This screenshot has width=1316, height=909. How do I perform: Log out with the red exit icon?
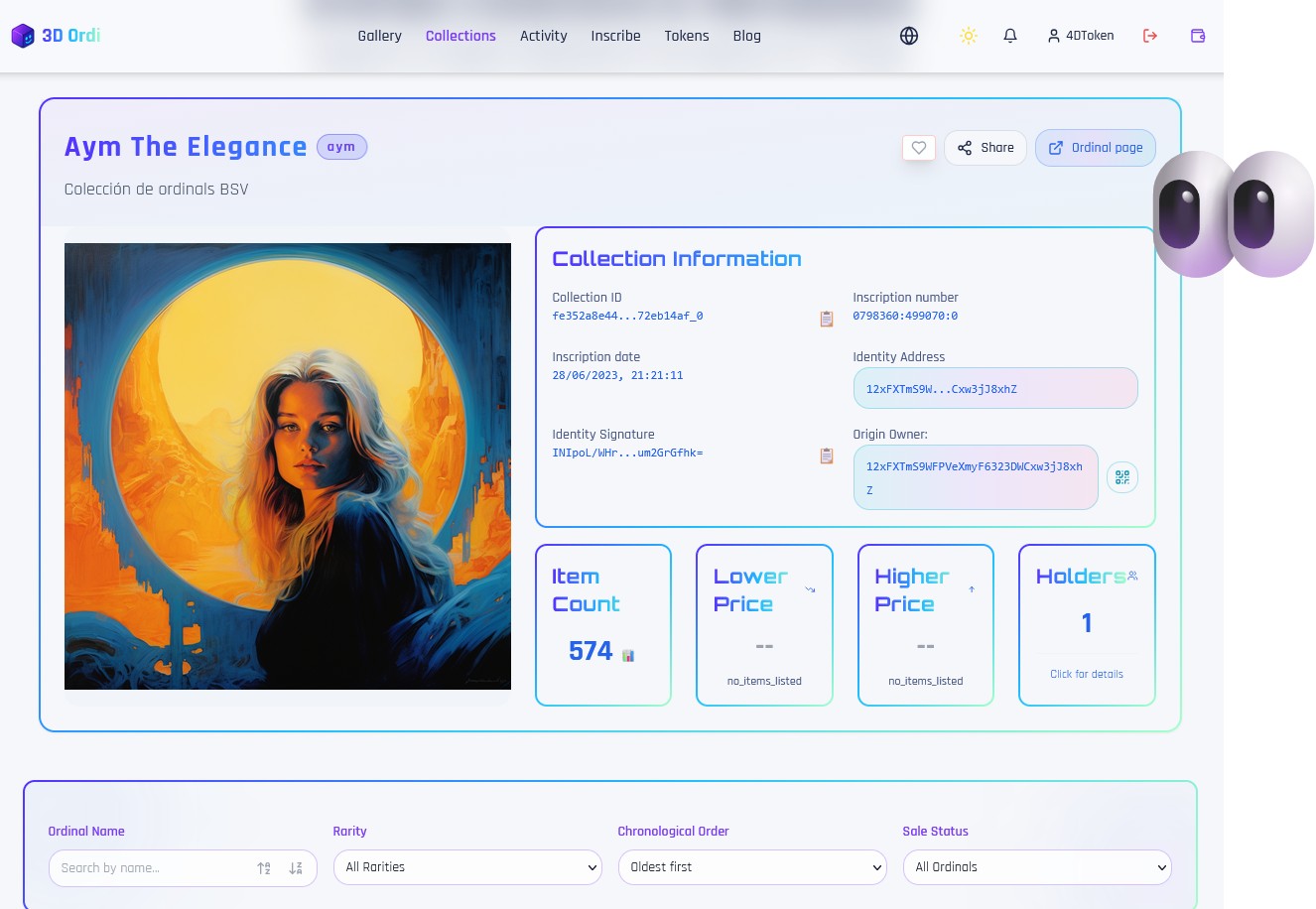(1150, 36)
